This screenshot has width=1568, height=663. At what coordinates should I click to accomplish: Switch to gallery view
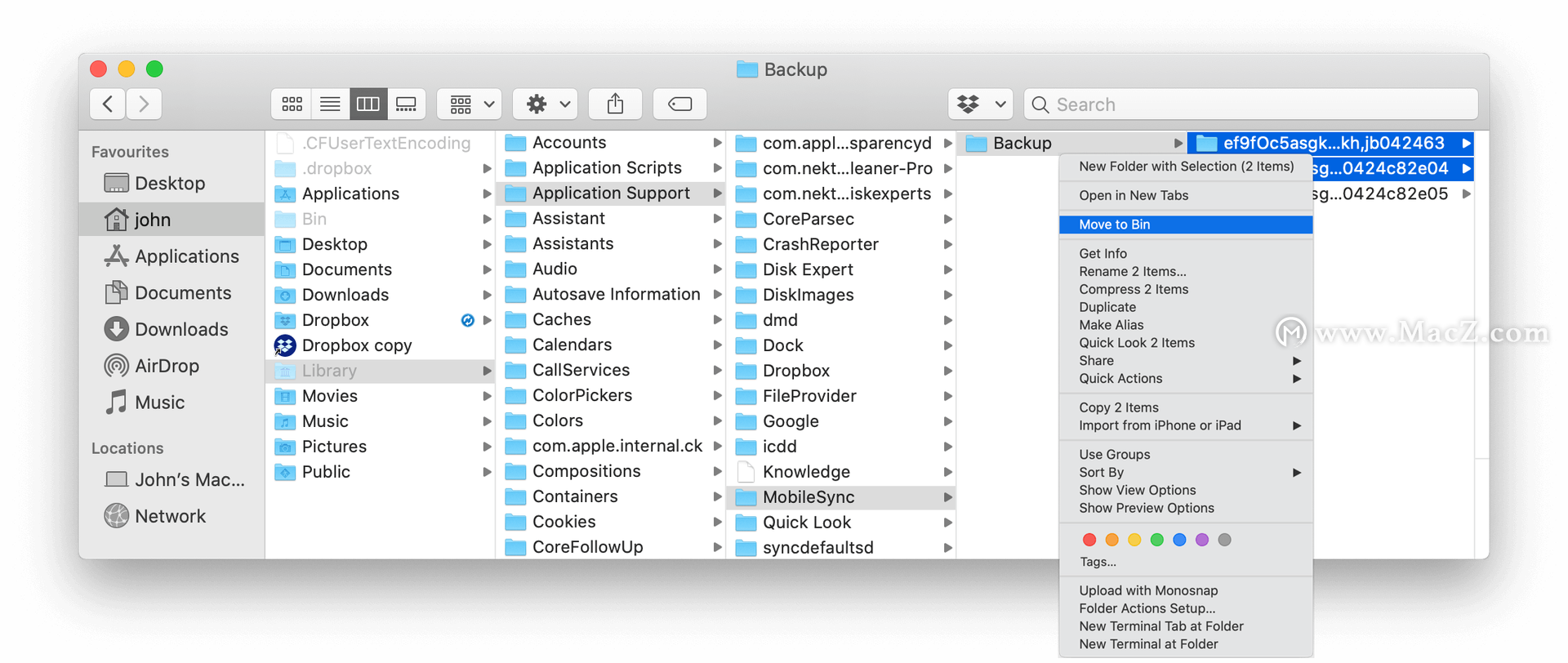tap(407, 104)
